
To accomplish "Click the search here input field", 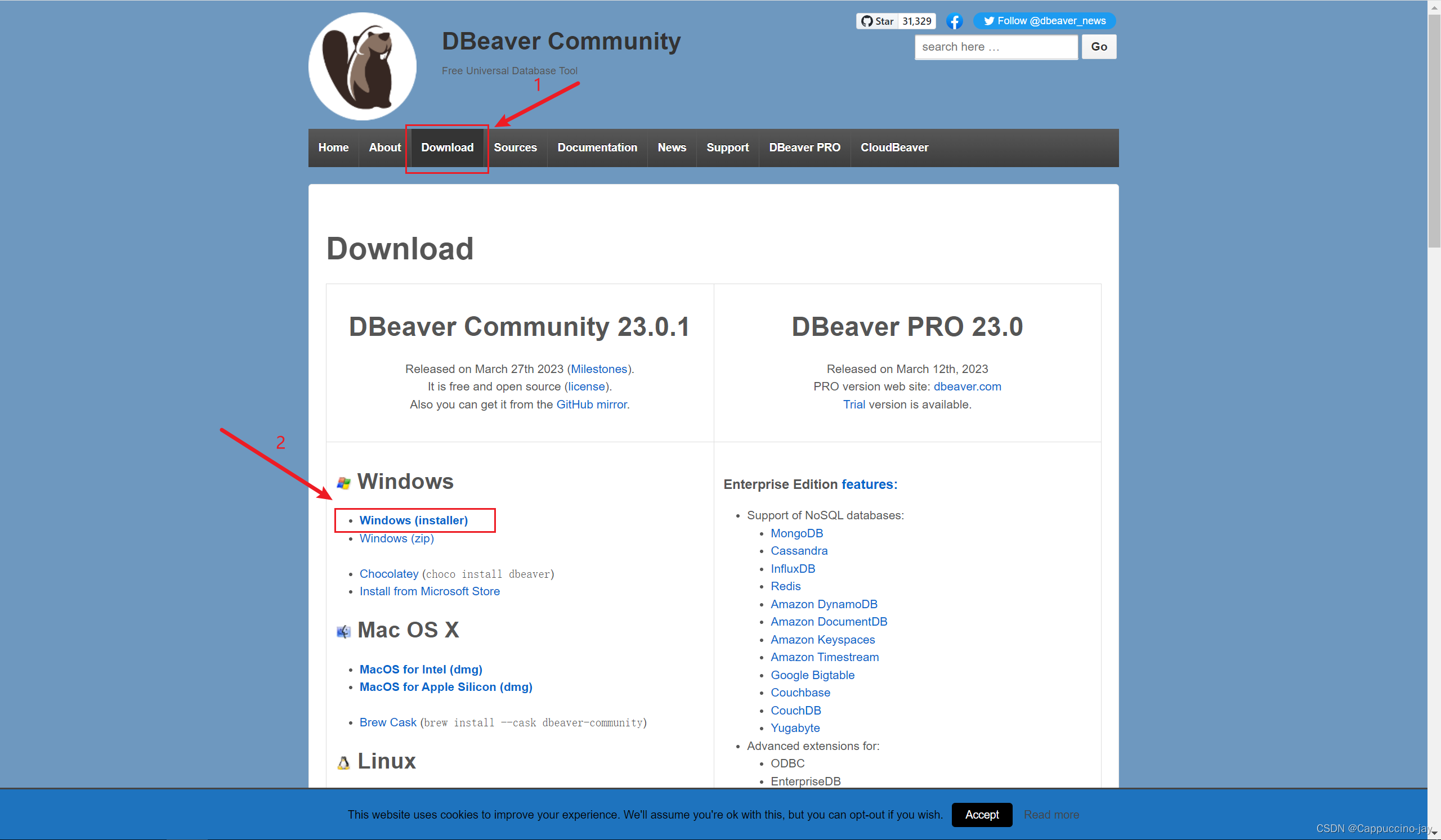I will pos(996,47).
